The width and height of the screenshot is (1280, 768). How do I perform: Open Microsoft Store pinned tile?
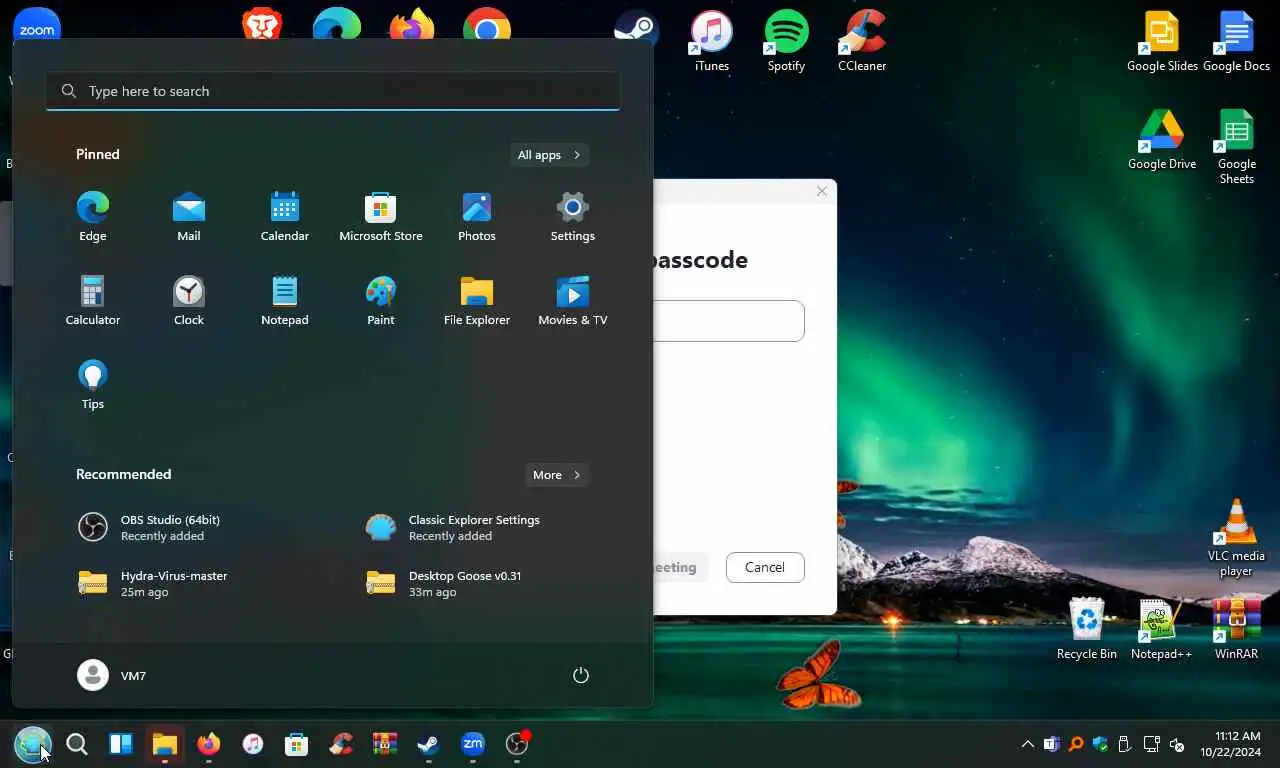[x=380, y=217]
